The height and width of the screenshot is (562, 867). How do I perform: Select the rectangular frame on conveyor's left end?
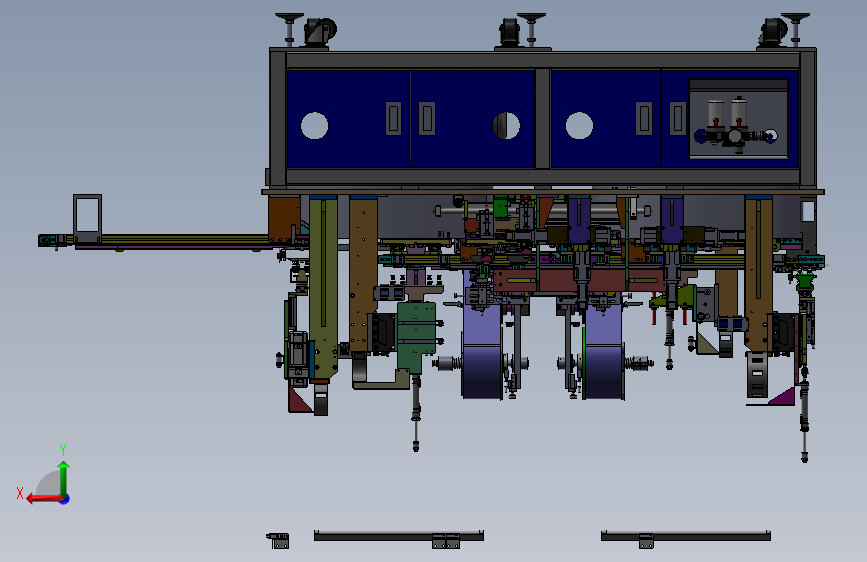click(87, 218)
